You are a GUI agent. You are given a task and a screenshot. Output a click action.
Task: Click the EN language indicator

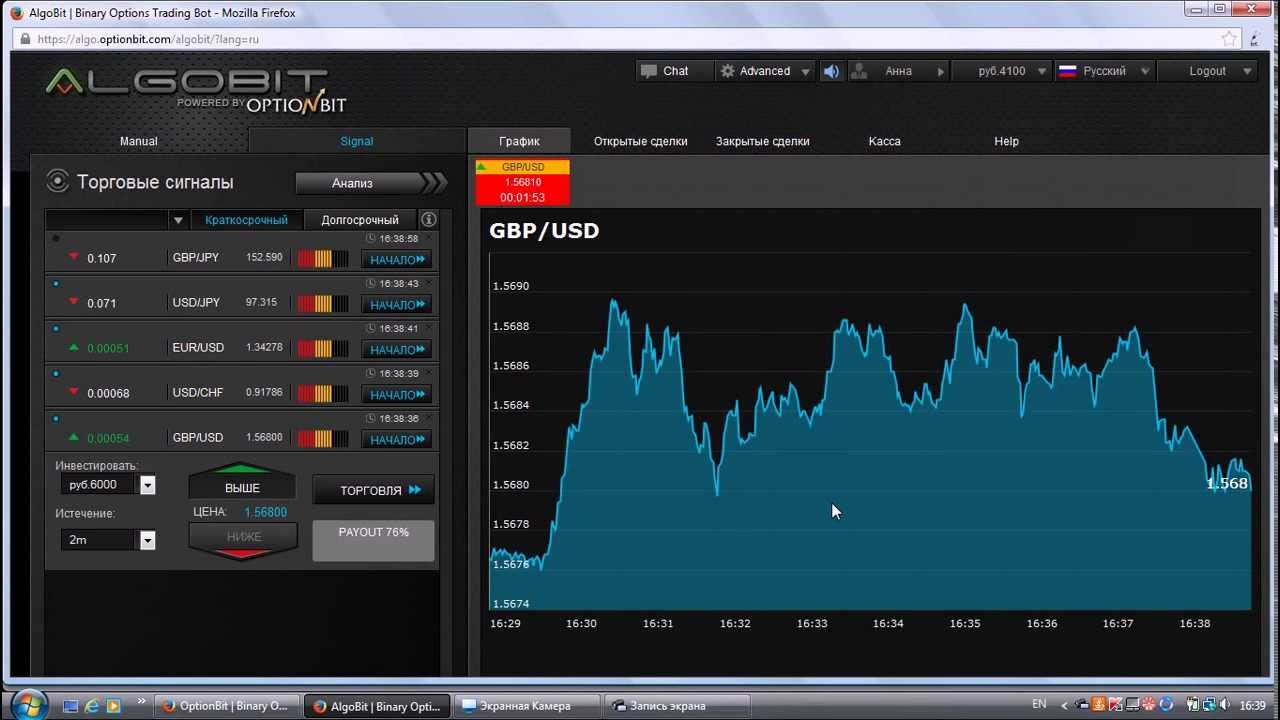pos(1039,705)
